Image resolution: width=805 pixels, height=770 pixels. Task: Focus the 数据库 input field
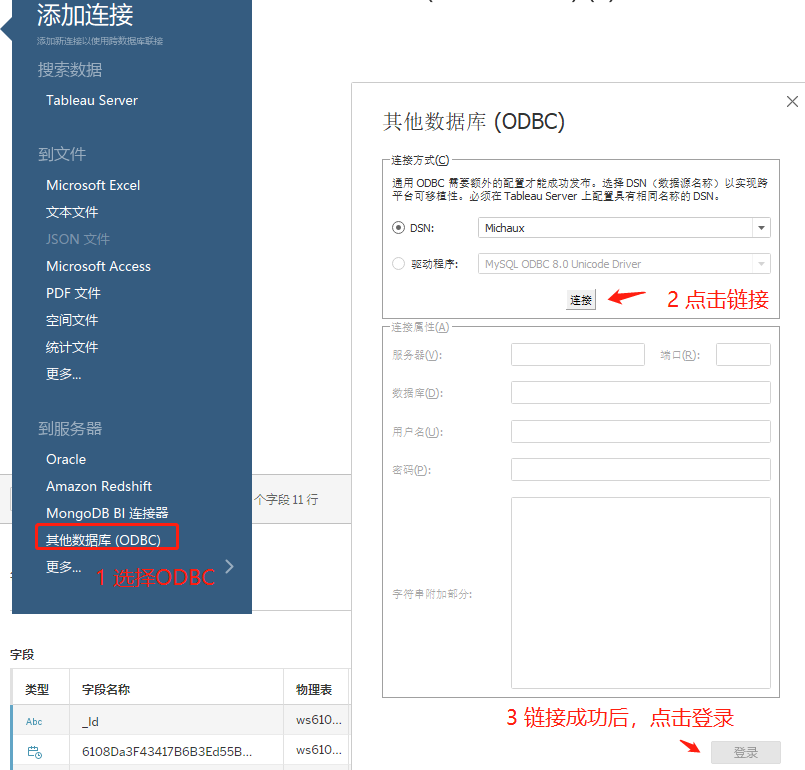click(641, 393)
